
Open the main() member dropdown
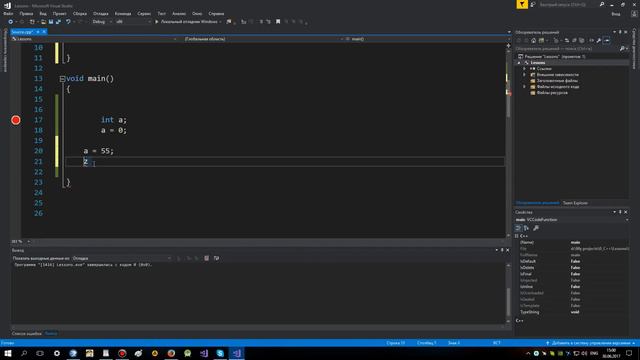[427, 39]
